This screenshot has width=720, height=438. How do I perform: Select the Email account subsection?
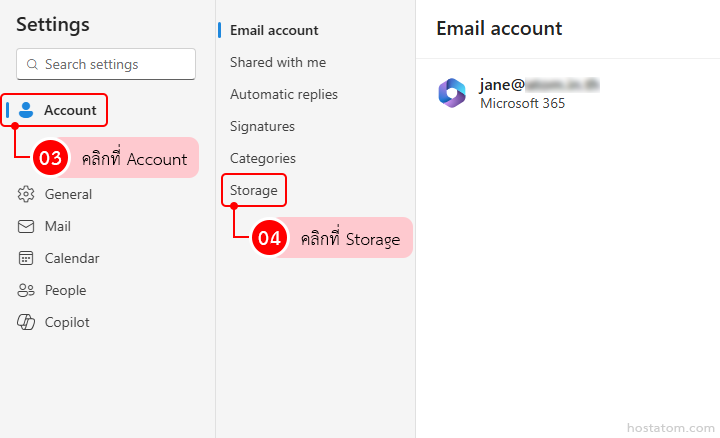(274, 30)
